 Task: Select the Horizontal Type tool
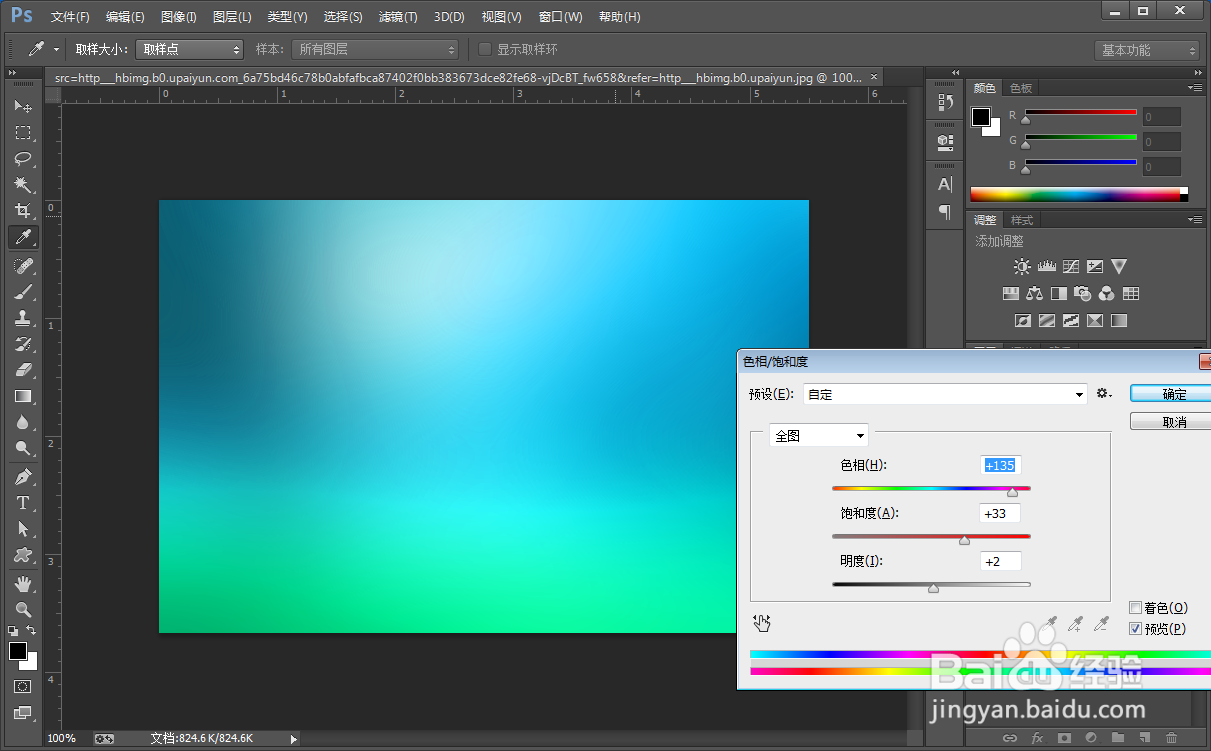click(x=23, y=503)
